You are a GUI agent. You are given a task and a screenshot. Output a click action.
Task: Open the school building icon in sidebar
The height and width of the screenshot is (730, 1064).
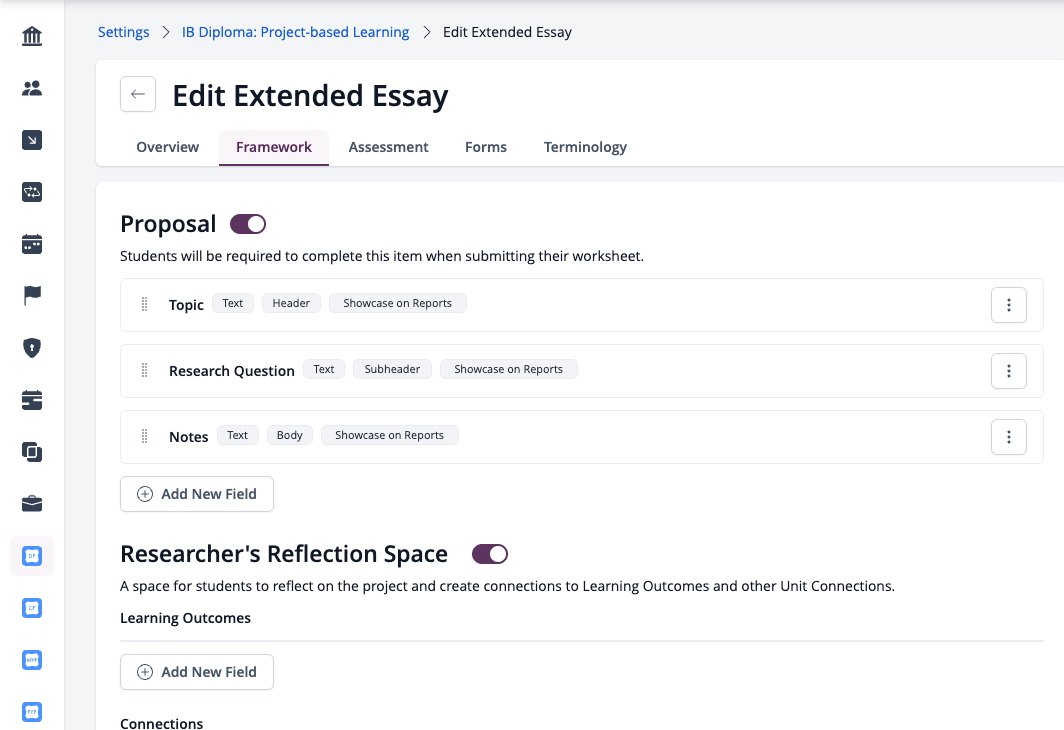pyautogui.click(x=32, y=36)
